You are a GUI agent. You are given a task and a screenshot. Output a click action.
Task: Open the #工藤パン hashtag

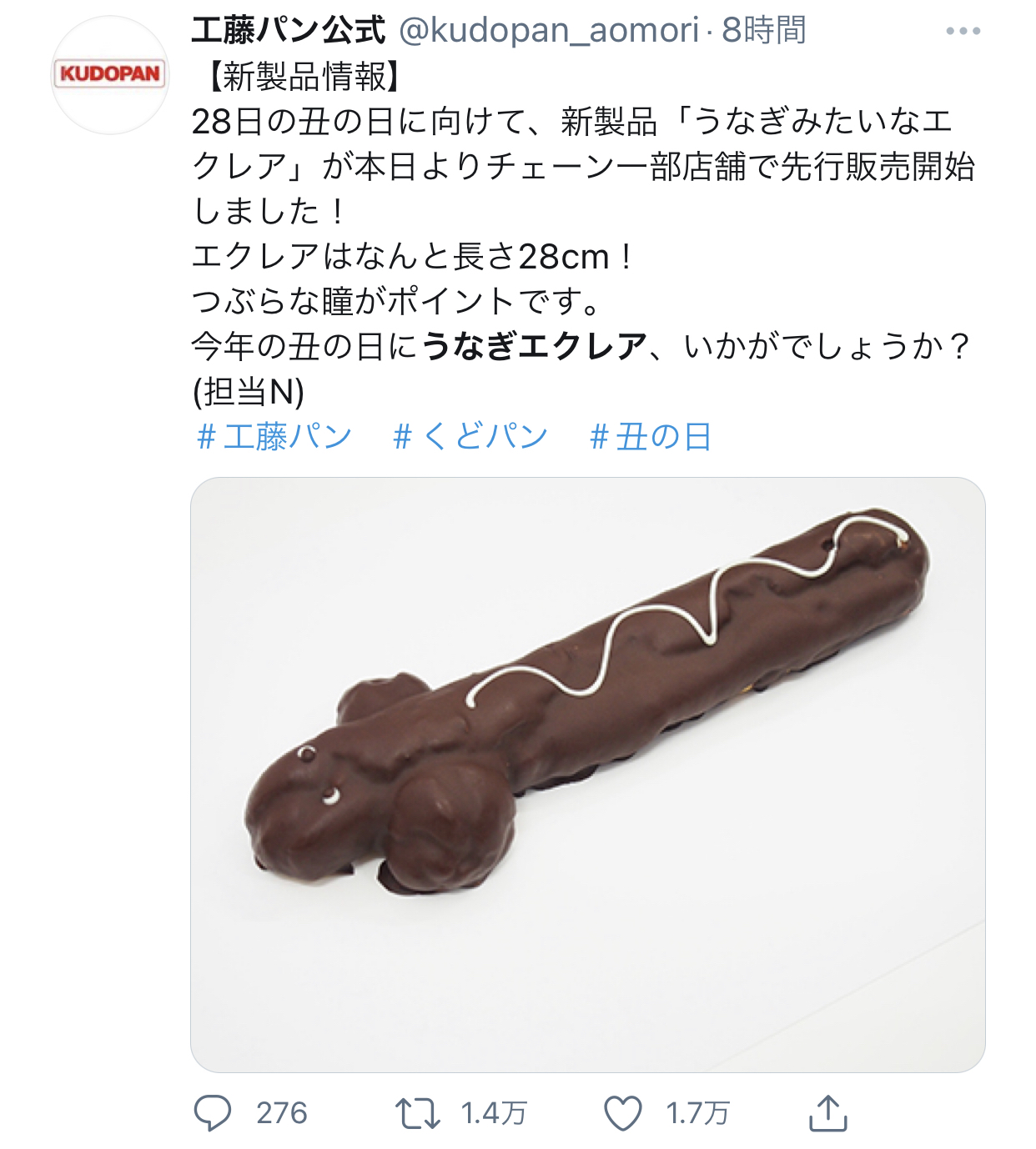coord(274,437)
